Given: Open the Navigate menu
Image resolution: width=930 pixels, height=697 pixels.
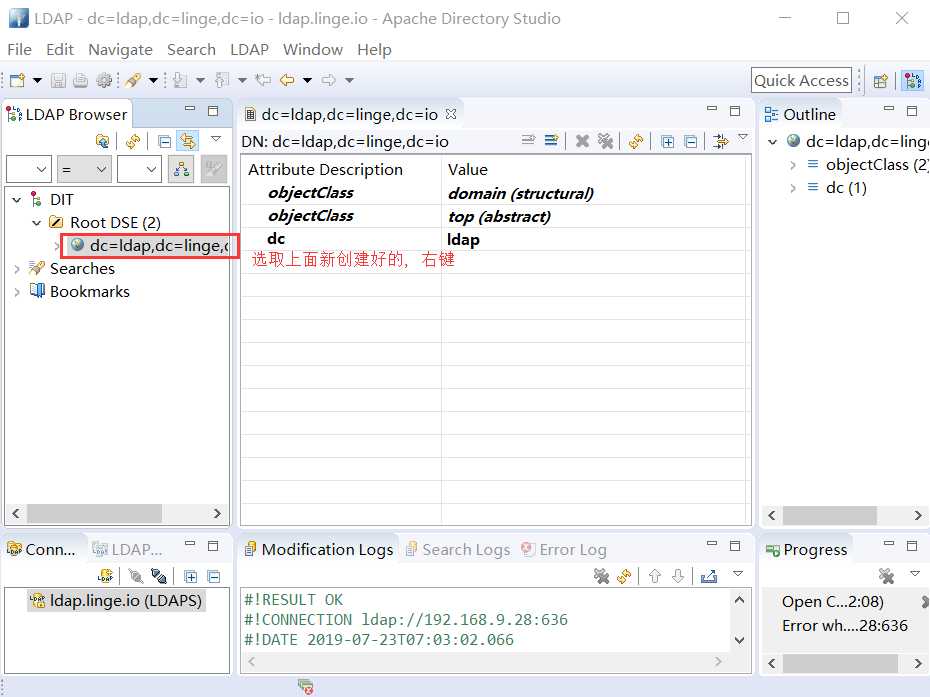Looking at the screenshot, I should click(120, 50).
